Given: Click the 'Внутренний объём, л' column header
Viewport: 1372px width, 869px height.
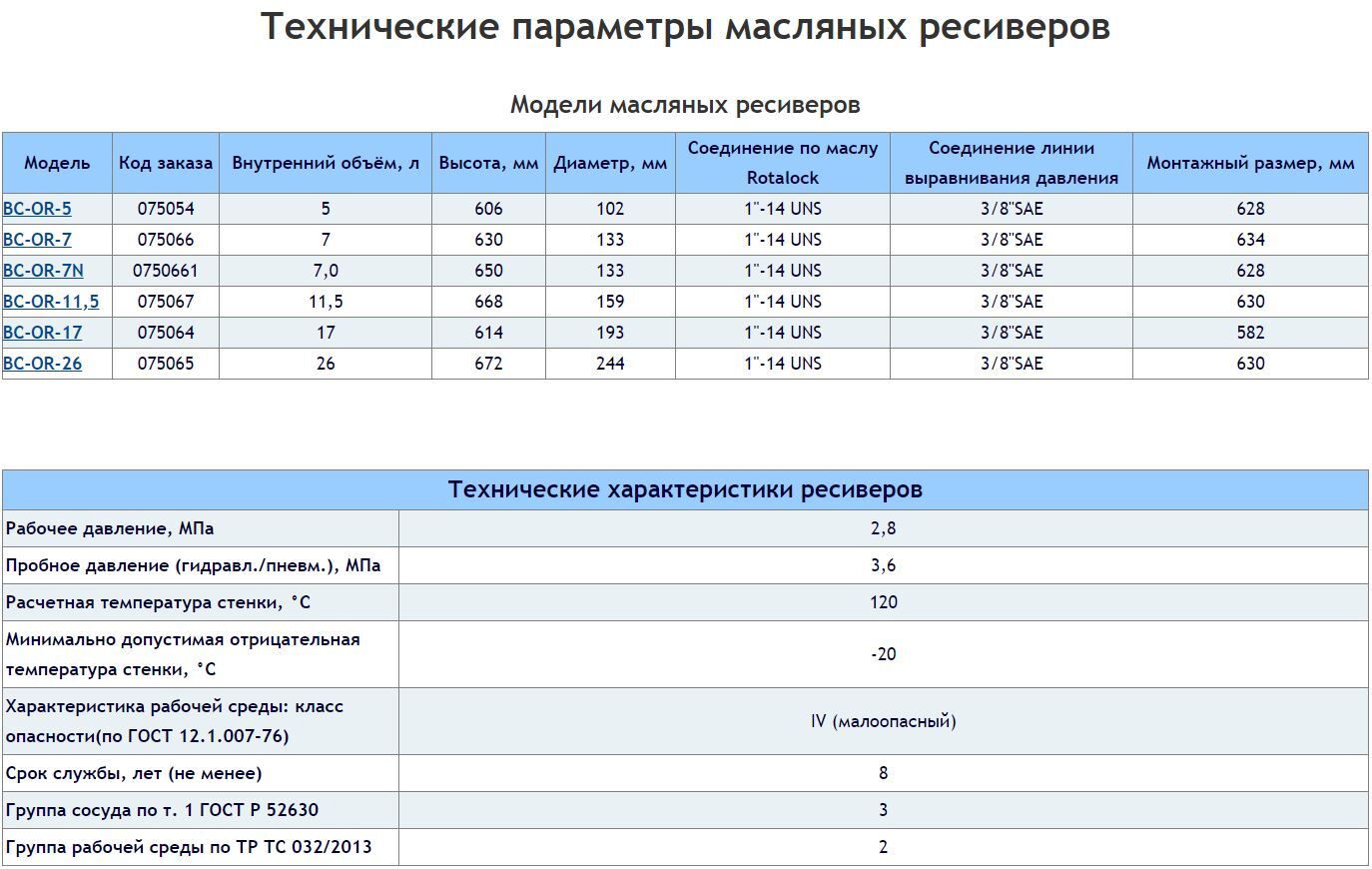Looking at the screenshot, I should pyautogui.click(x=326, y=163).
